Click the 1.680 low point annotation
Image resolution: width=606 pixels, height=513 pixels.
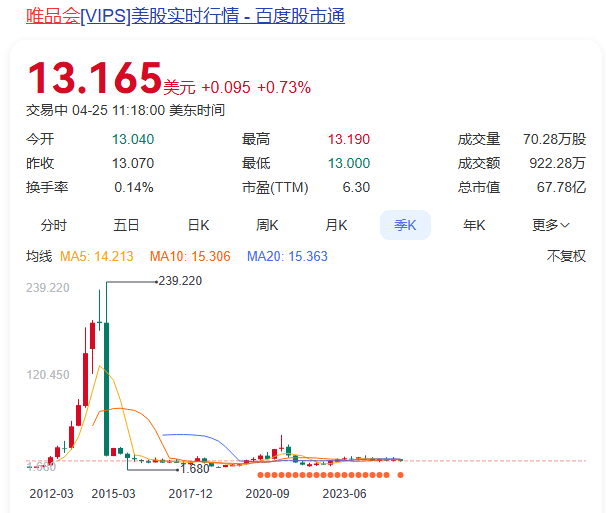(195, 469)
